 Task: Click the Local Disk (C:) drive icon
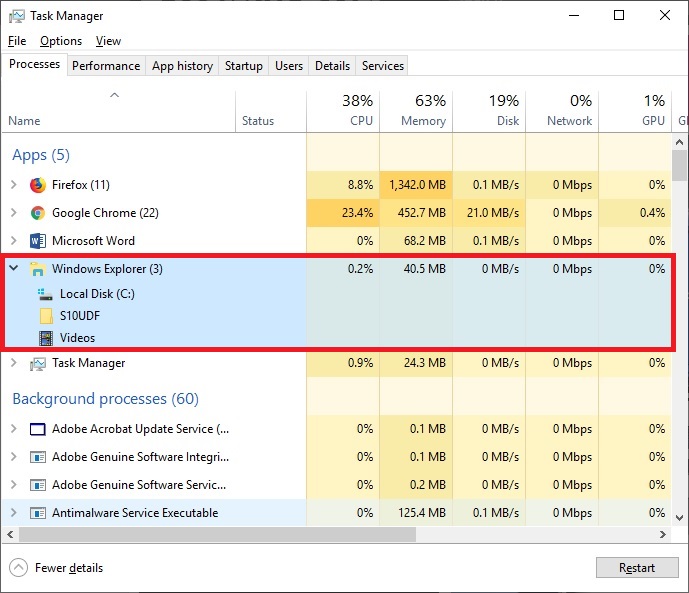point(45,294)
